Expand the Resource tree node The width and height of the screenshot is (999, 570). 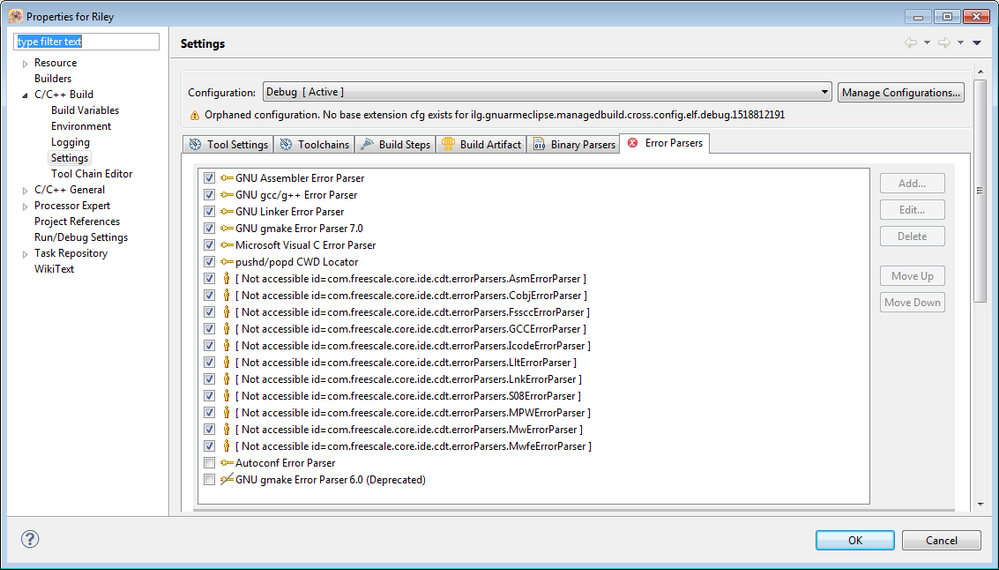(25, 63)
